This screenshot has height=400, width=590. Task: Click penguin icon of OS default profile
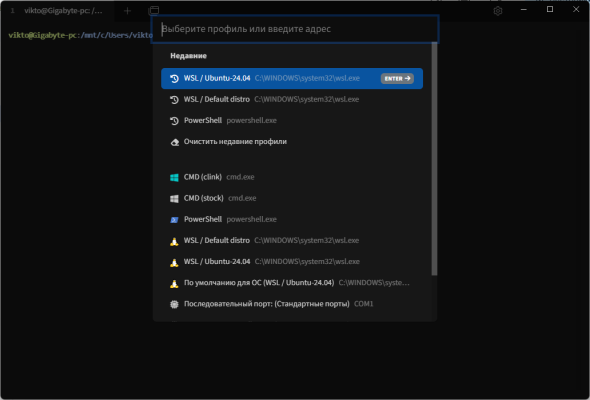pos(174,283)
